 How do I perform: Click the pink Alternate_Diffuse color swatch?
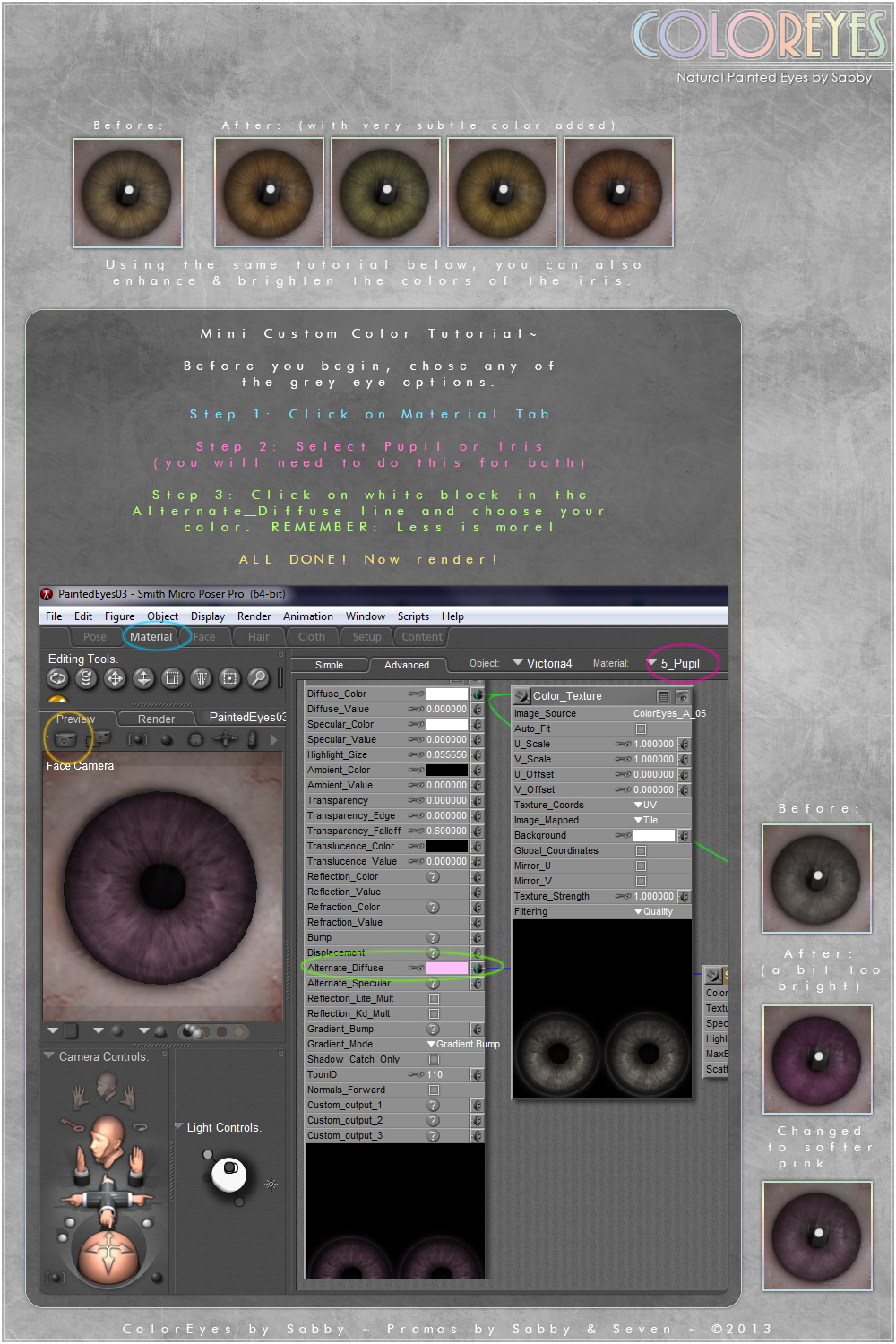point(446,969)
